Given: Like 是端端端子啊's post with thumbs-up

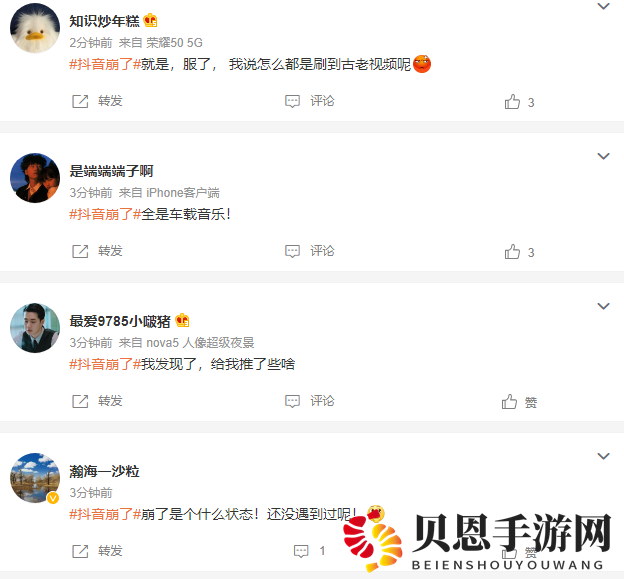Looking at the screenshot, I should tap(512, 252).
